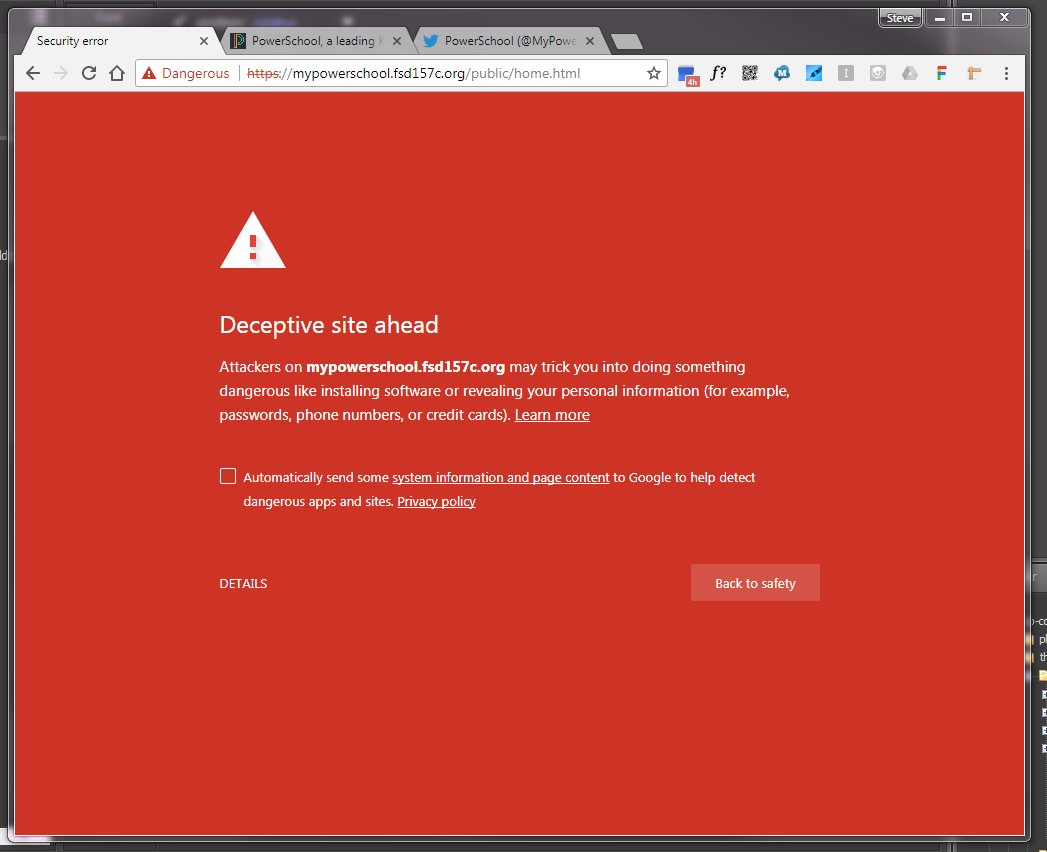1047x852 pixels.
Task: Close the PowerSchool, a leading tab
Action: click(x=397, y=41)
